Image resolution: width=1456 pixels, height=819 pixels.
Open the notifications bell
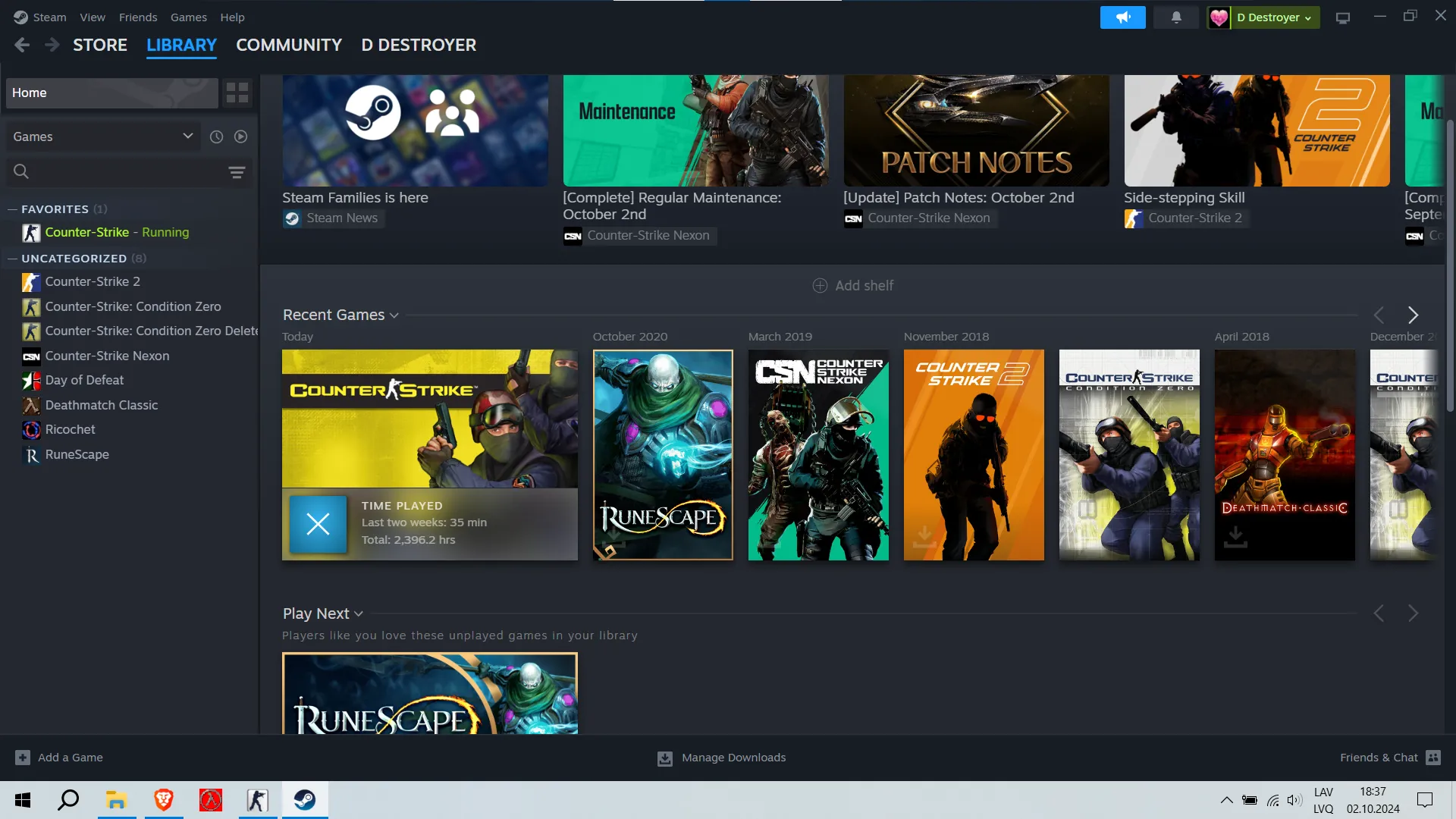tap(1175, 17)
